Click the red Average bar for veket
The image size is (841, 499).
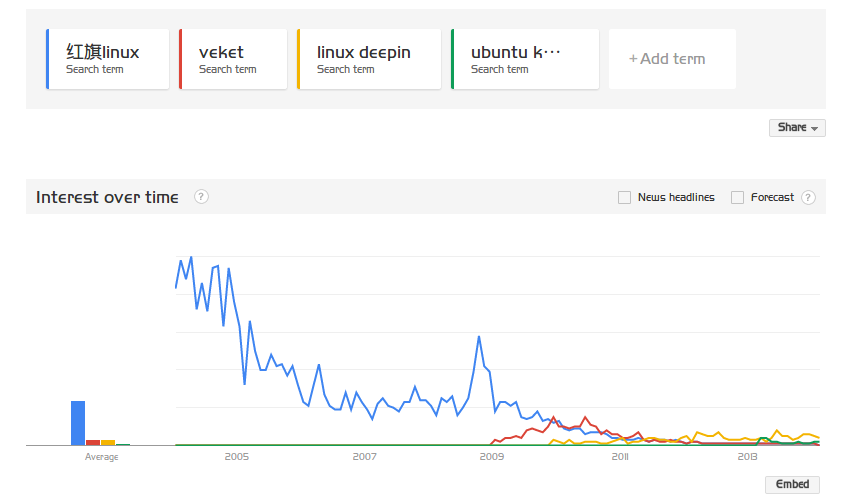pos(93,443)
